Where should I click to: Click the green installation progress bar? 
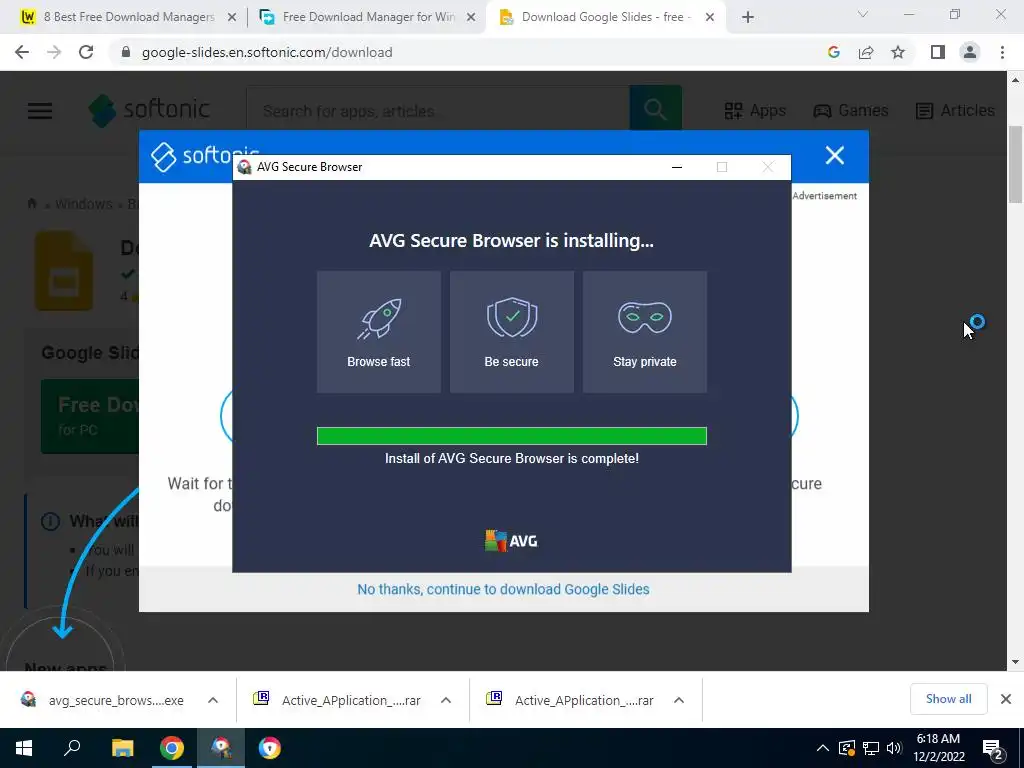click(x=512, y=436)
